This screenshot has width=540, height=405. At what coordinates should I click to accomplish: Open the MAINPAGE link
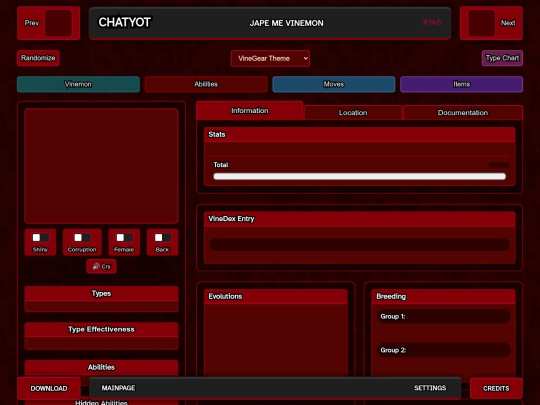pyautogui.click(x=118, y=388)
